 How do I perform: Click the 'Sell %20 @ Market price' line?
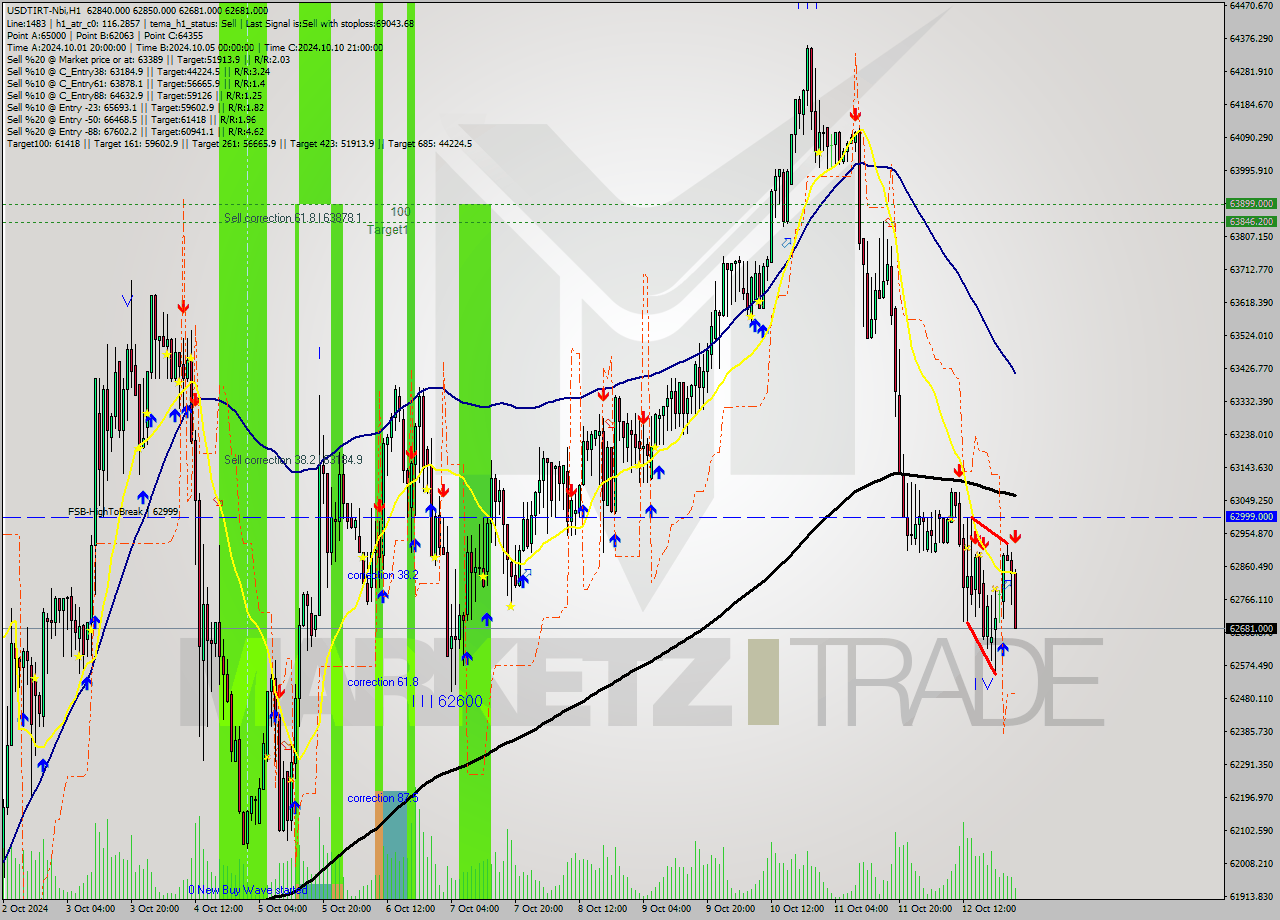coord(148,59)
